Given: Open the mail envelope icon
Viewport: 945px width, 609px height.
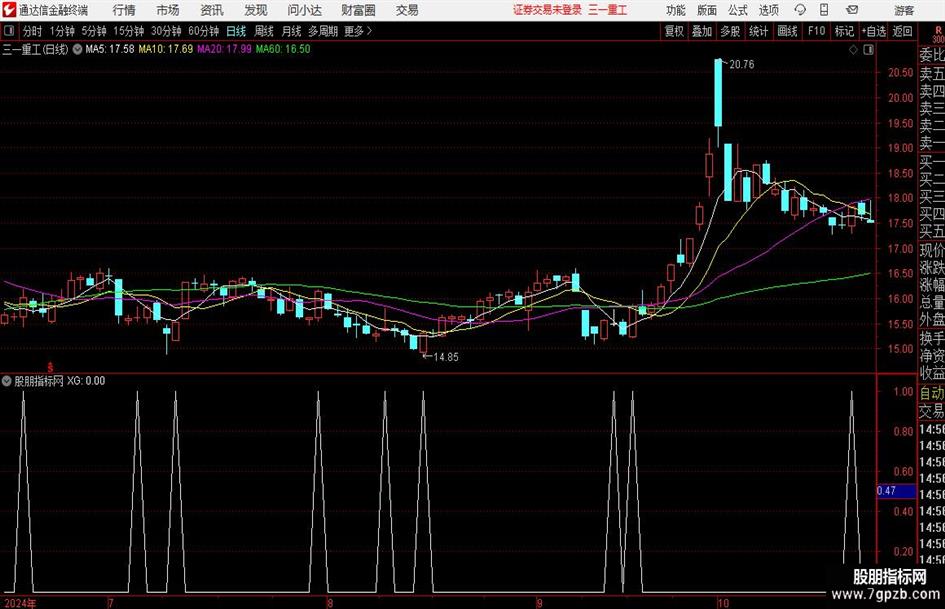Looking at the screenshot, I should (x=852, y=10).
